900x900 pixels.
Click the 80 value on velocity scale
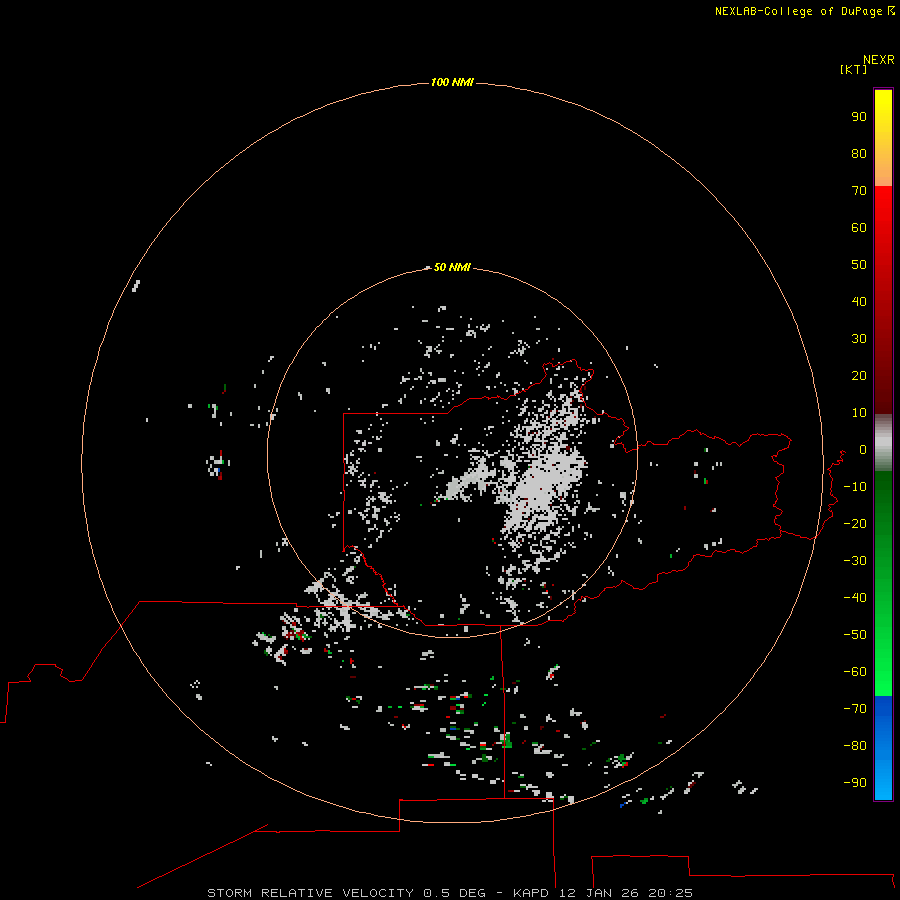coord(859,154)
